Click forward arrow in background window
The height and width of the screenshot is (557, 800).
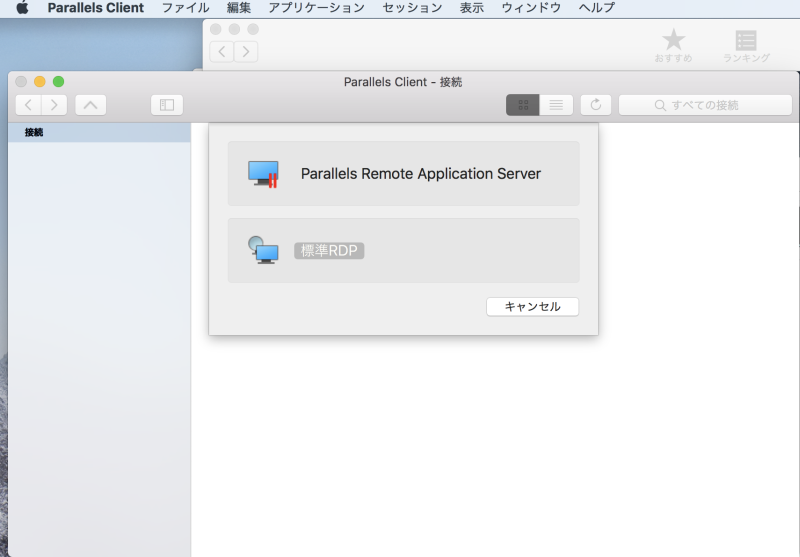(246, 52)
